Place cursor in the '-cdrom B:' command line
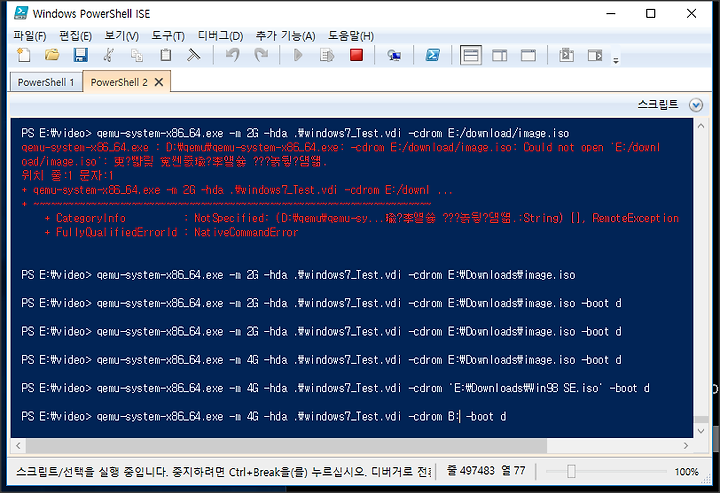This screenshot has width=720, height=493. (x=264, y=416)
